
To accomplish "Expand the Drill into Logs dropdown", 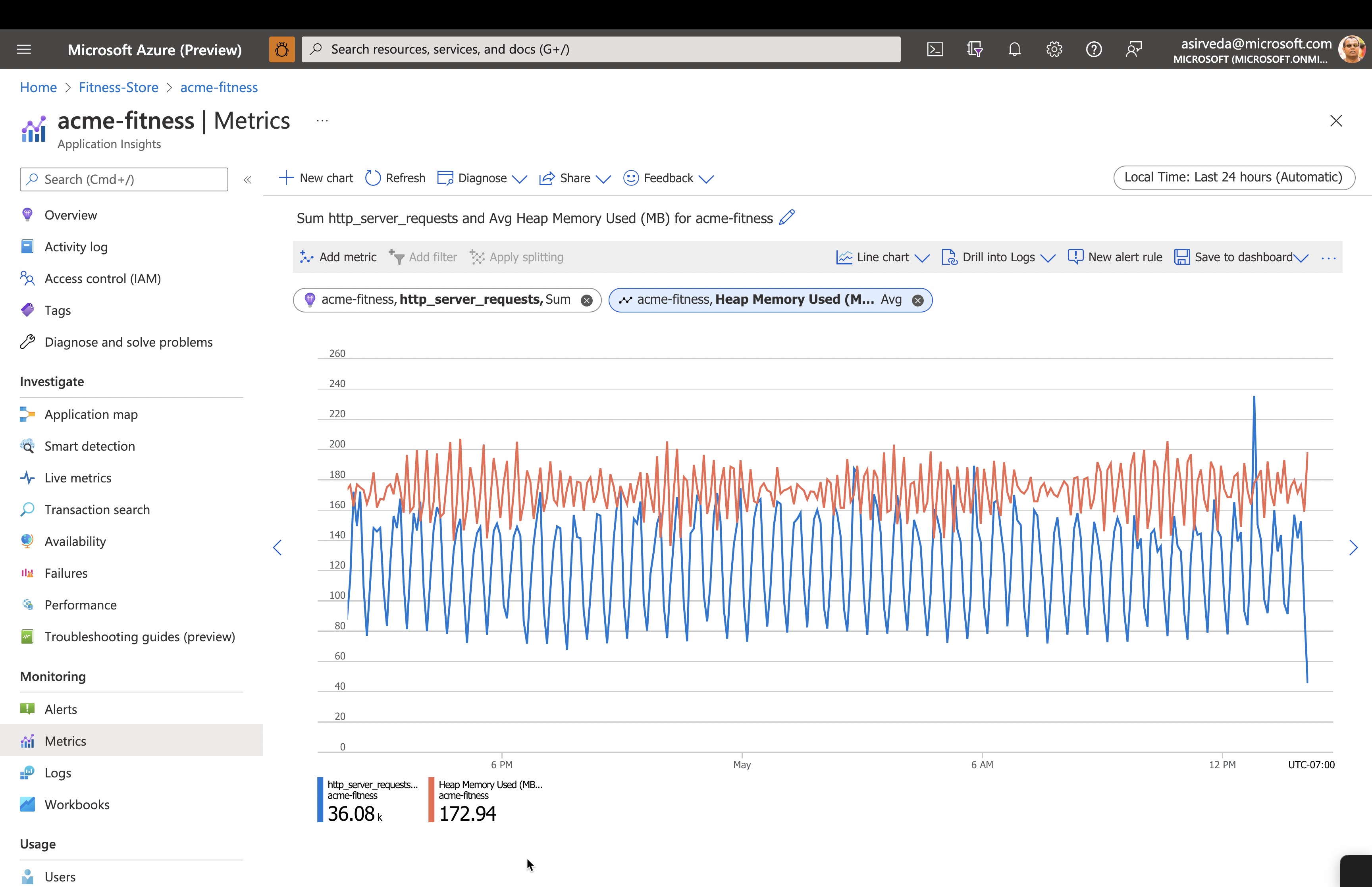I will pos(998,257).
